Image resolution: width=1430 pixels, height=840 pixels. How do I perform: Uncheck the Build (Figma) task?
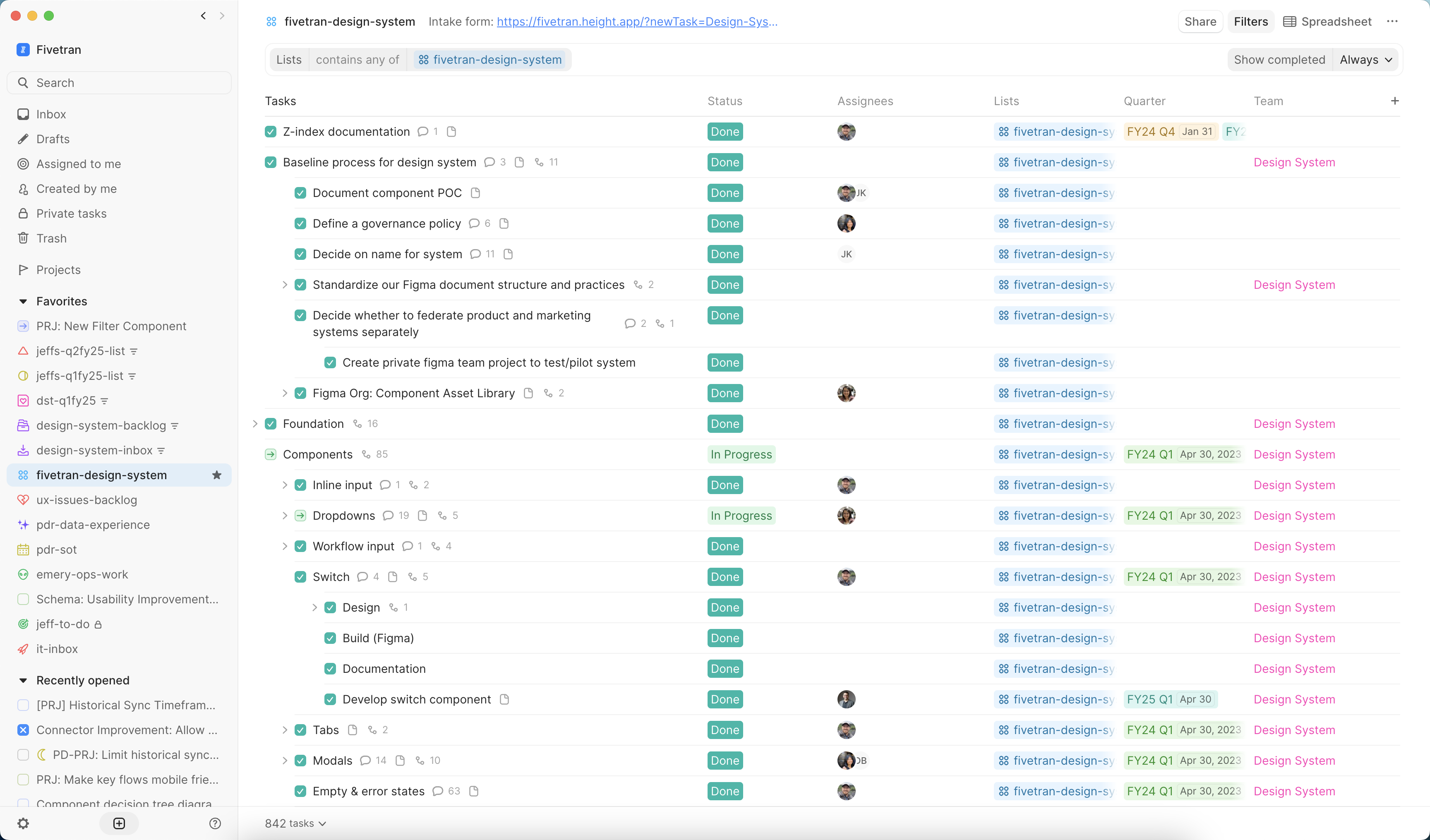coord(330,638)
